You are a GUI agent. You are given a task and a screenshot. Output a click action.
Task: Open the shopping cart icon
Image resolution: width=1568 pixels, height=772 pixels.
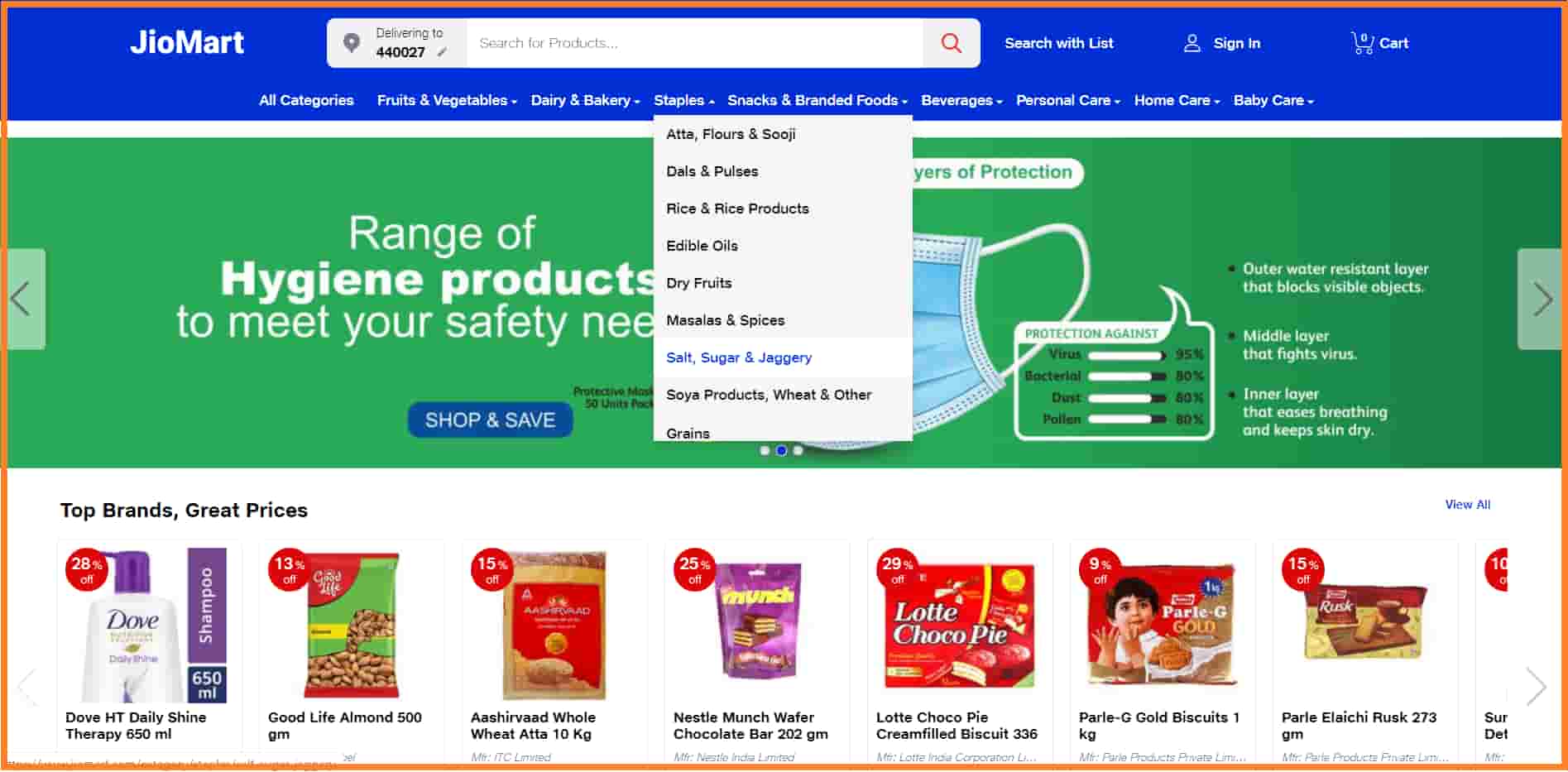pyautogui.click(x=1362, y=43)
